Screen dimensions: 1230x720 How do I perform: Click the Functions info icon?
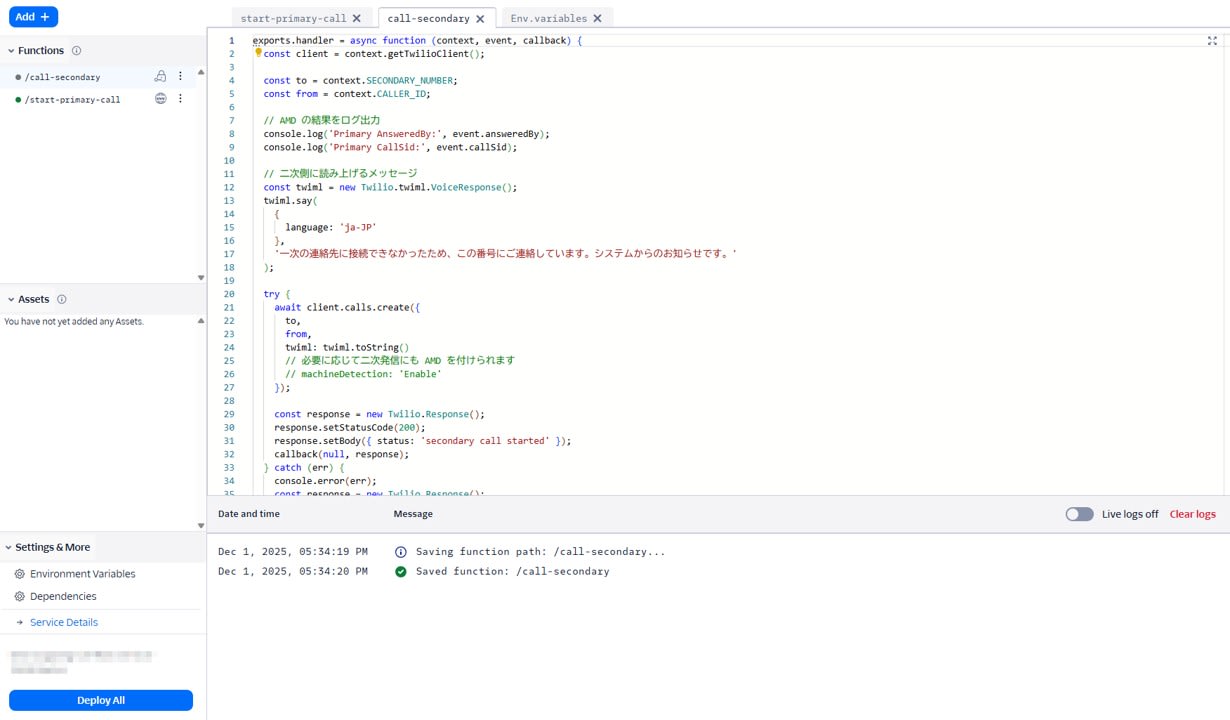pos(79,50)
